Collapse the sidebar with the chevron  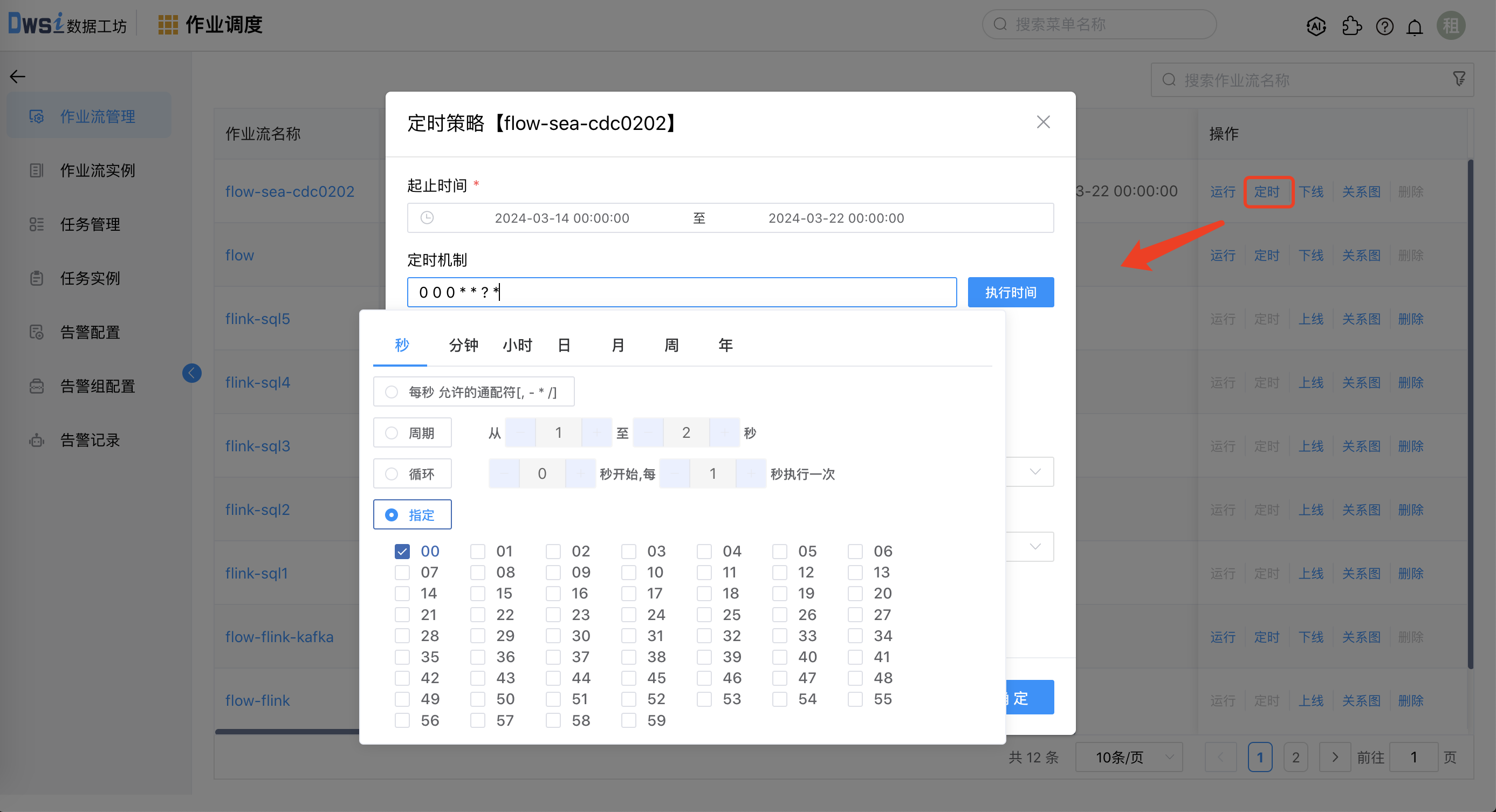tap(191, 373)
